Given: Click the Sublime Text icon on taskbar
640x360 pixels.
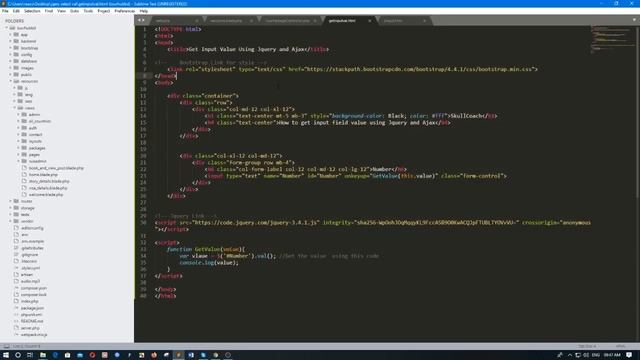Looking at the screenshot, I should tap(178, 355).
